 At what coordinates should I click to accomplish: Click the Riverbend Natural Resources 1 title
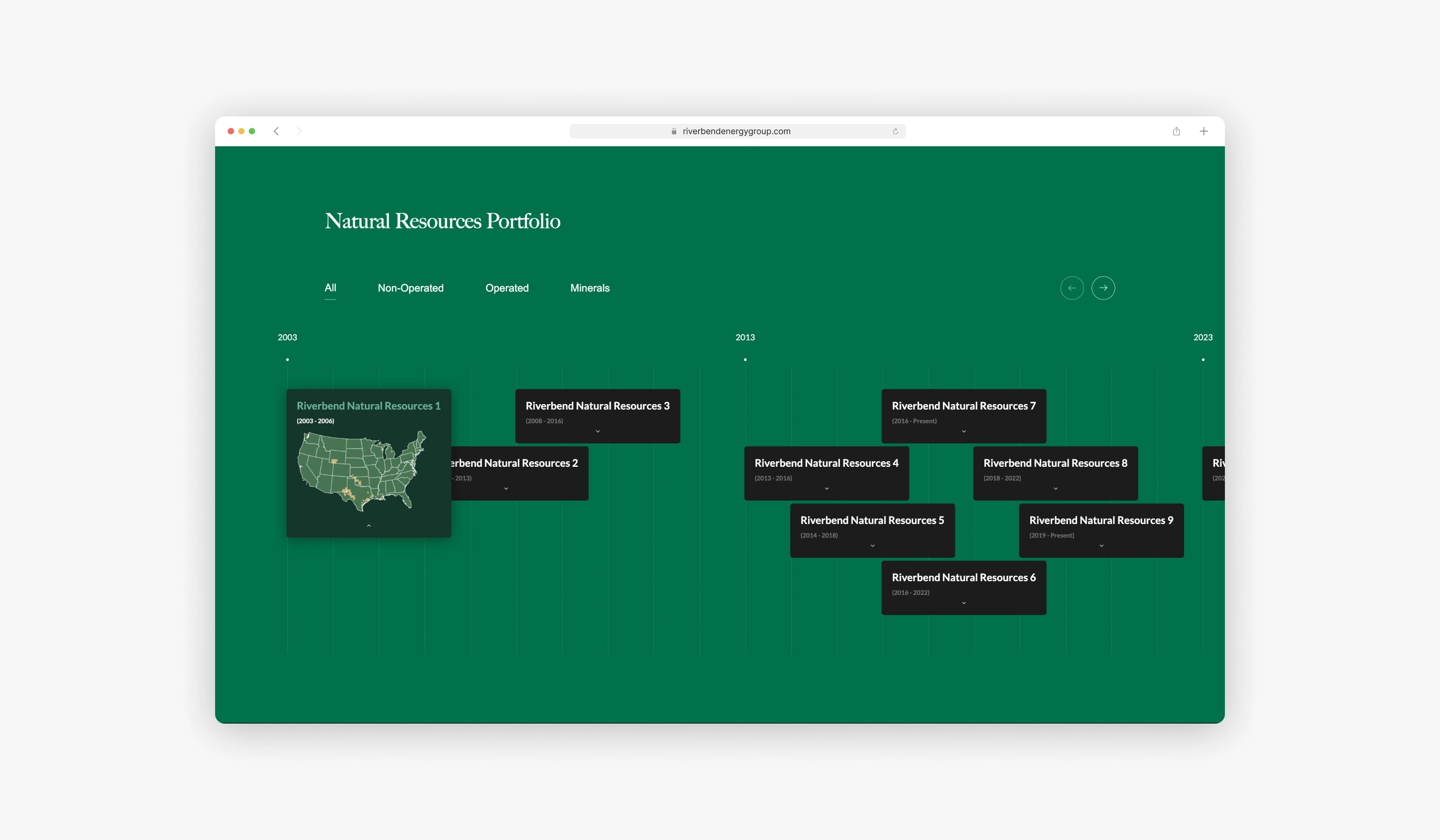(x=368, y=406)
